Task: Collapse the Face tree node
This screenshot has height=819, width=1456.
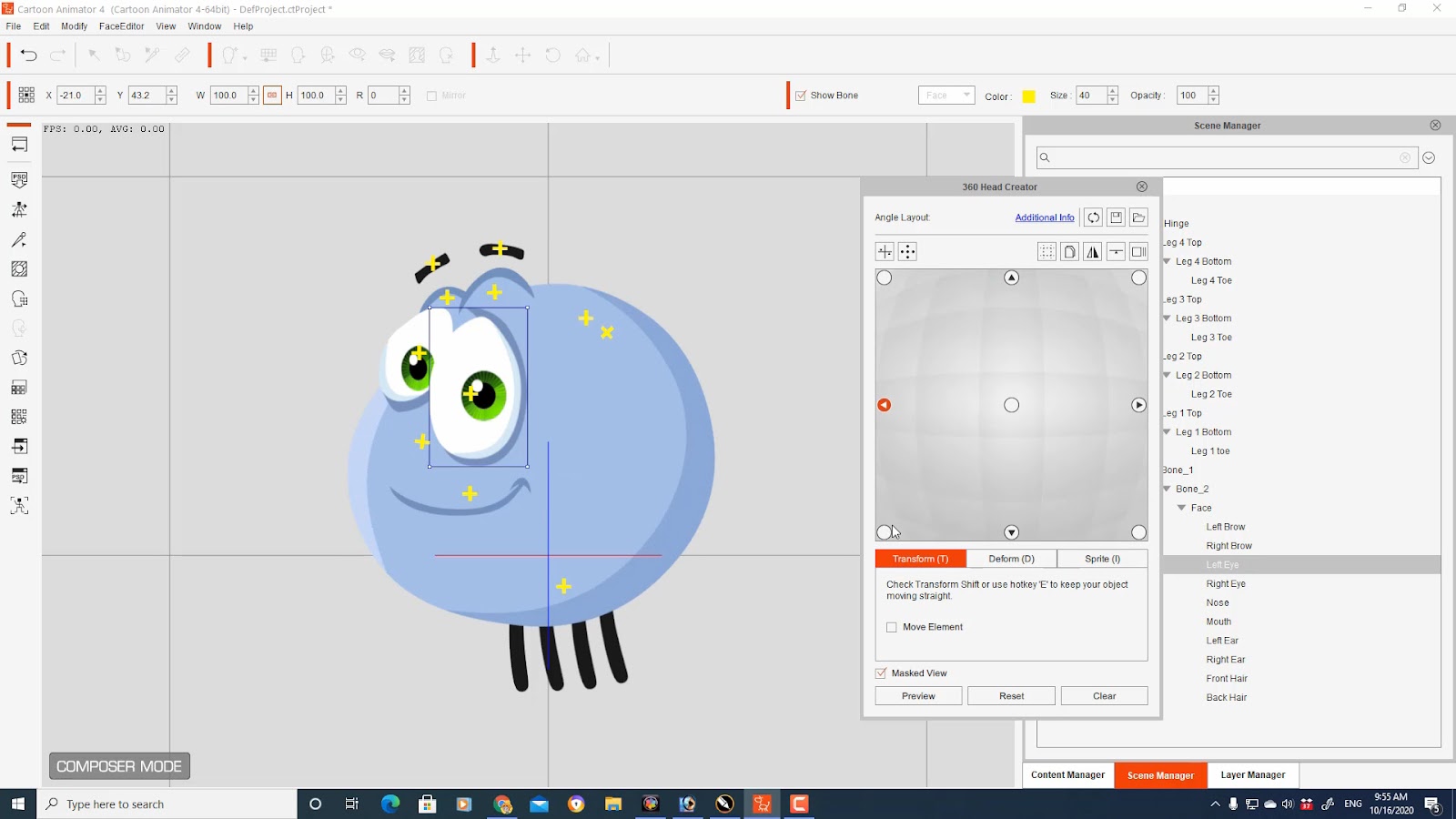Action: (1181, 508)
